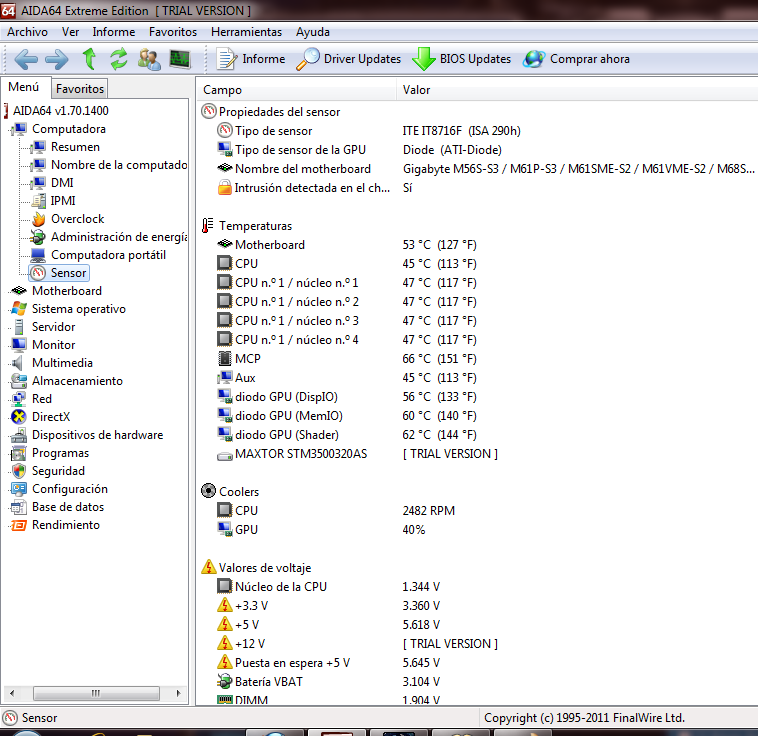
Task: Select Nombre de la computadora item
Action: click(x=119, y=165)
